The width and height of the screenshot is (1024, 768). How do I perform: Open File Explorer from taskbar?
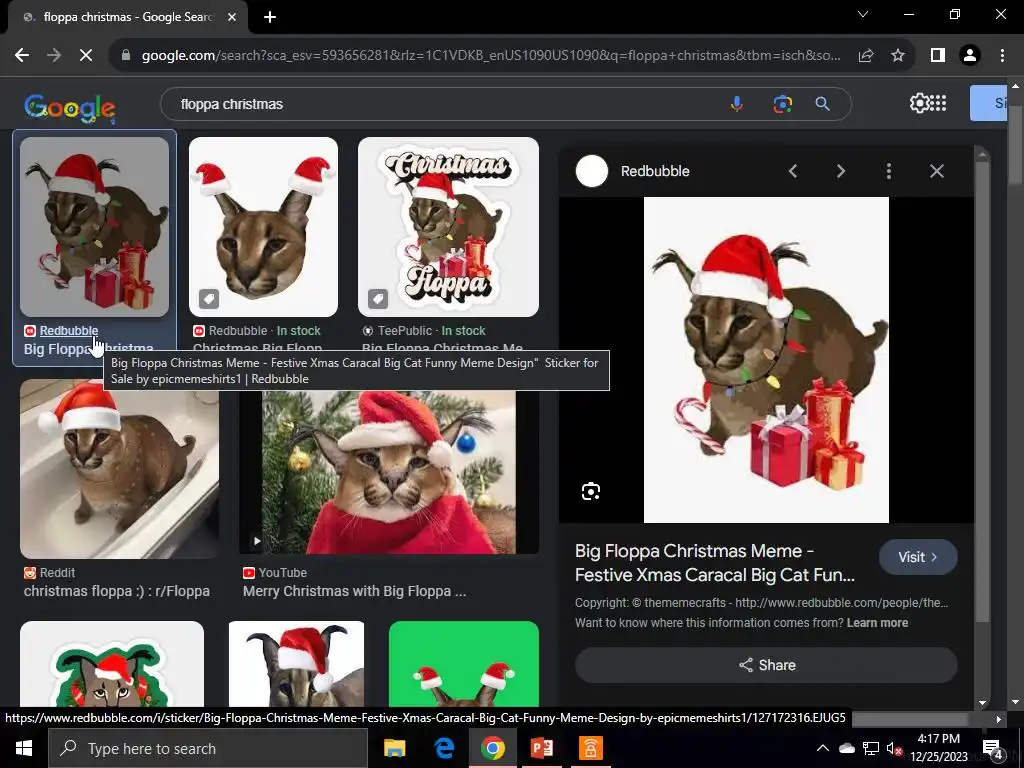click(x=394, y=748)
